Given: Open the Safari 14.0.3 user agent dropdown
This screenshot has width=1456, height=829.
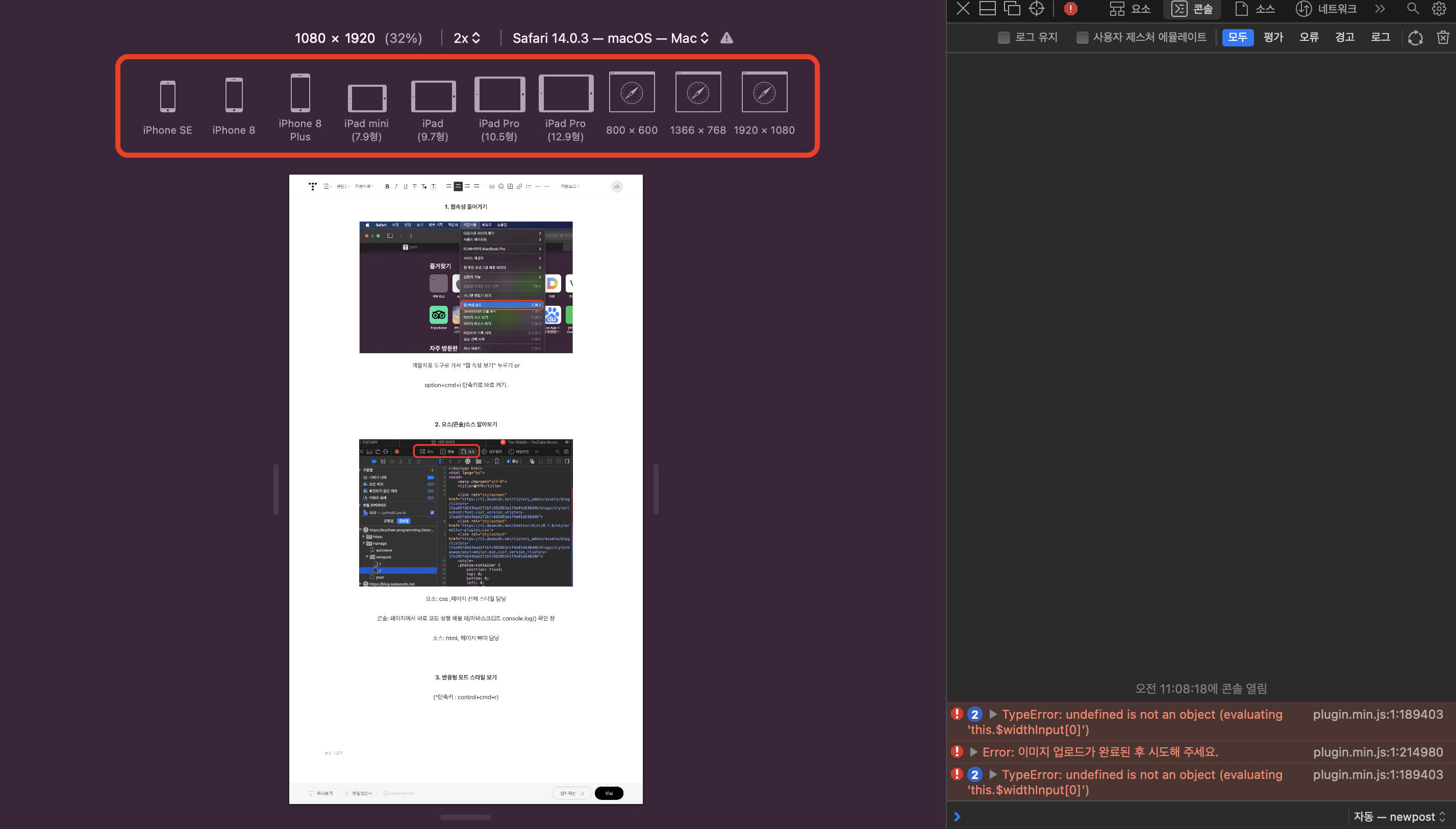Looking at the screenshot, I should (610, 38).
